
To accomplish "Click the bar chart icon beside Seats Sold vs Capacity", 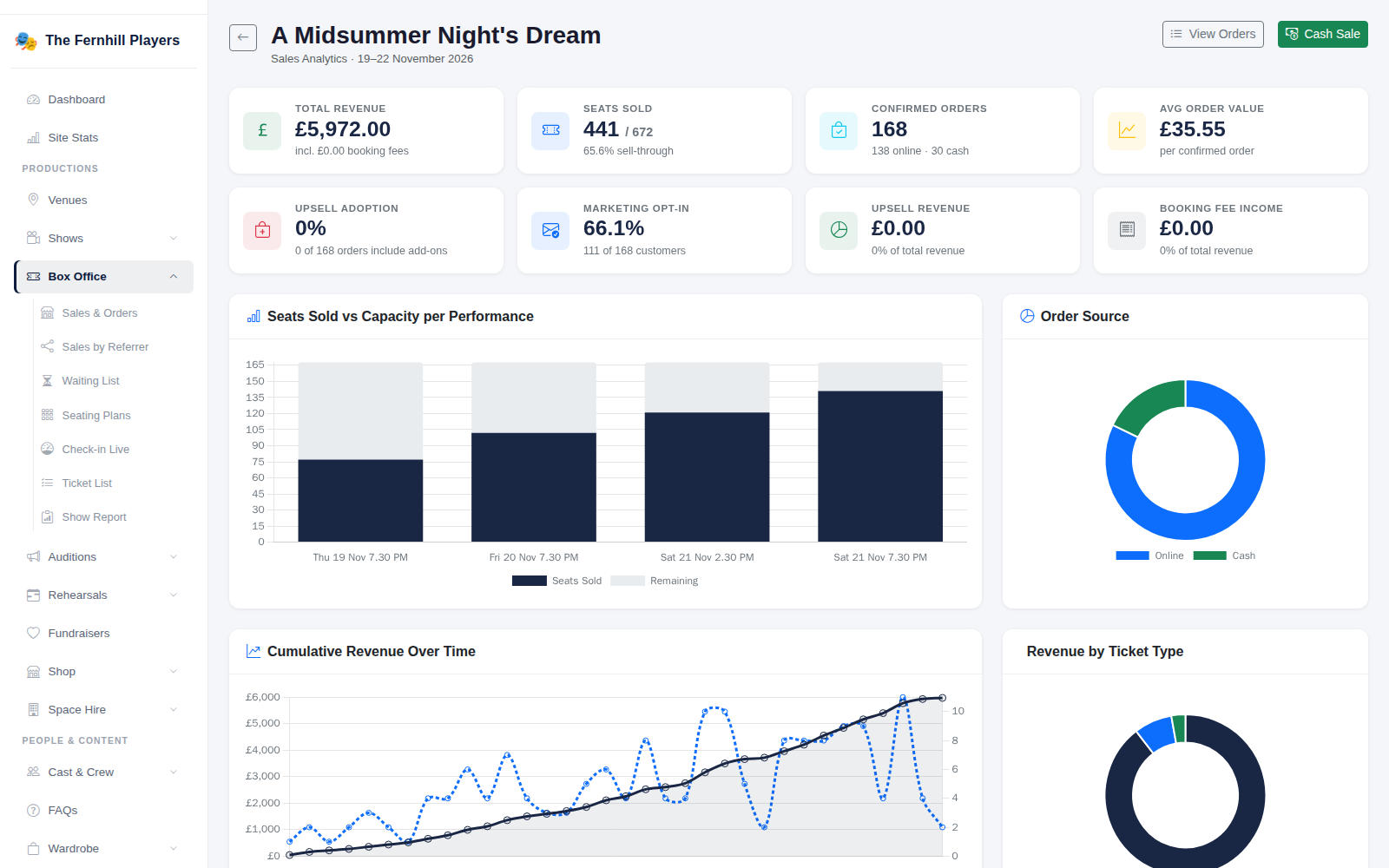I will coord(253,317).
